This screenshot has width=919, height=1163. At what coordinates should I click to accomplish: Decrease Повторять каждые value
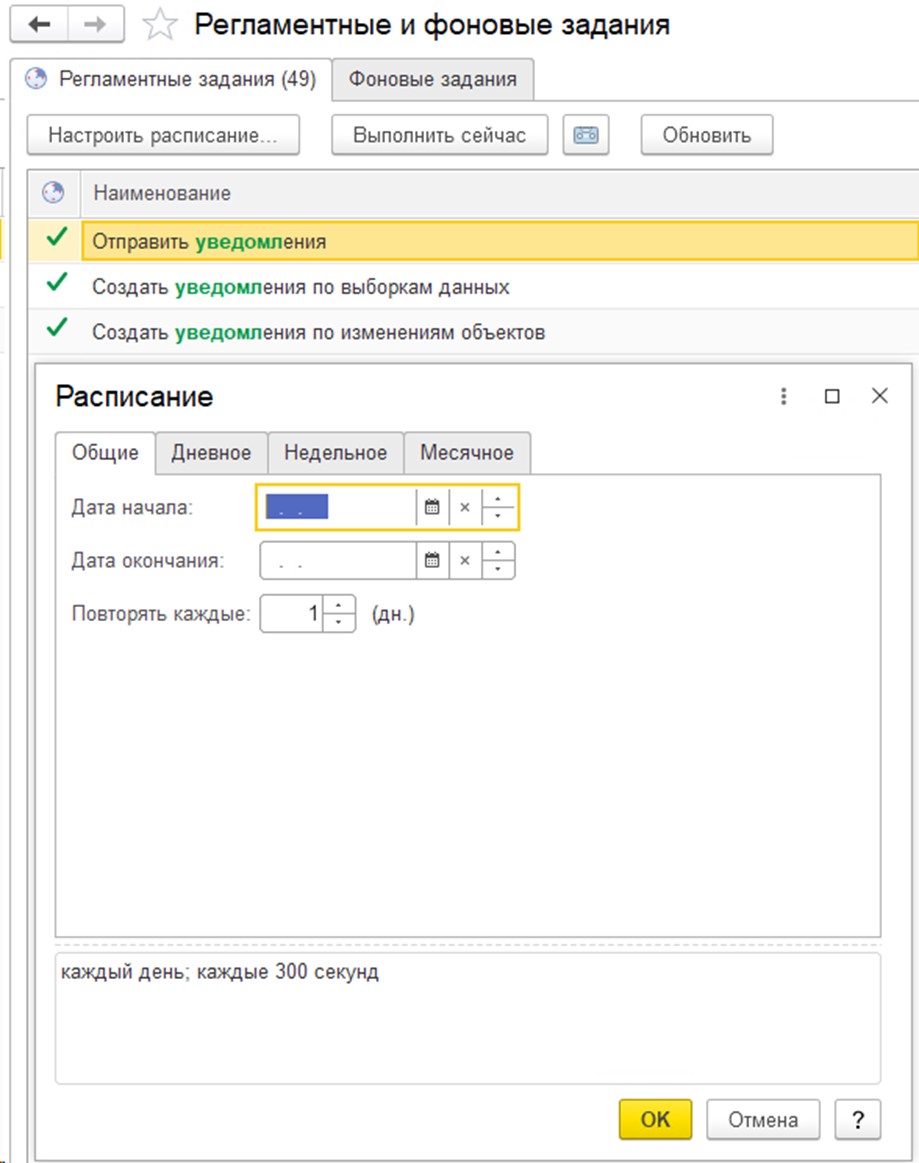click(x=339, y=622)
